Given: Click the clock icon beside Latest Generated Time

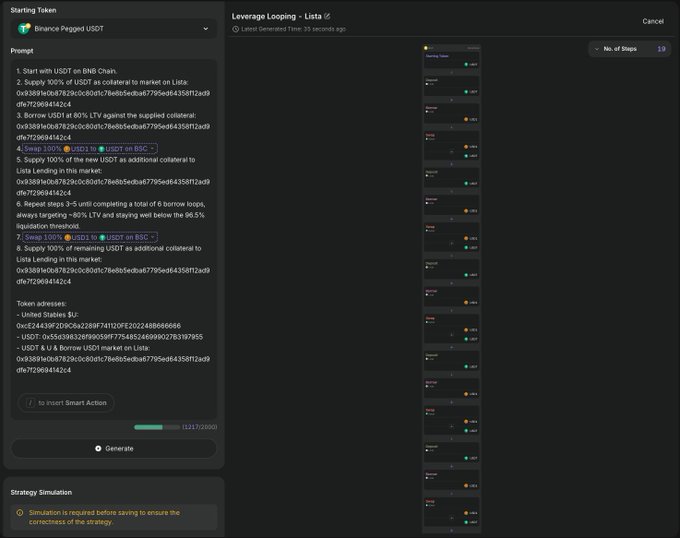Looking at the screenshot, I should point(235,29).
